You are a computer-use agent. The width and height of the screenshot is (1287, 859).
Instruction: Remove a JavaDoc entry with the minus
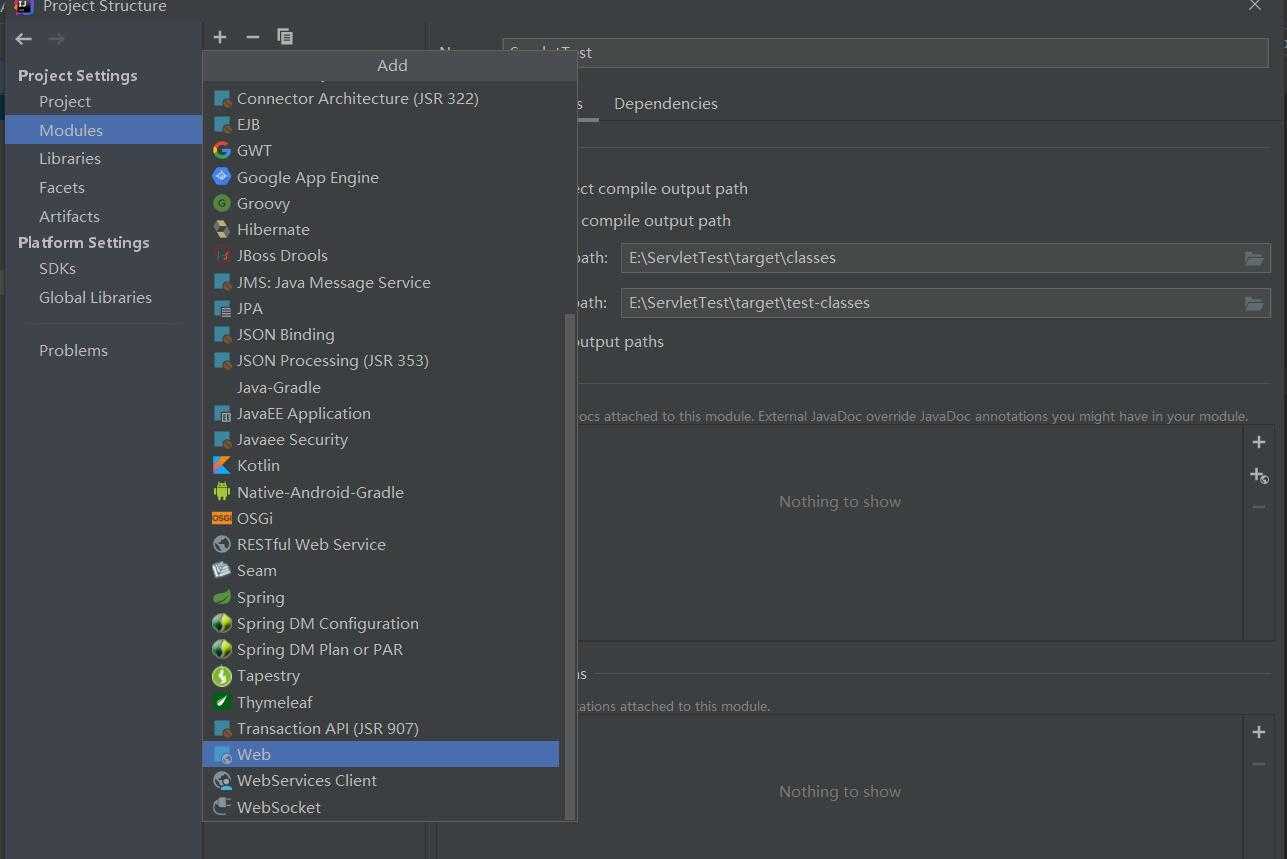click(x=1259, y=507)
